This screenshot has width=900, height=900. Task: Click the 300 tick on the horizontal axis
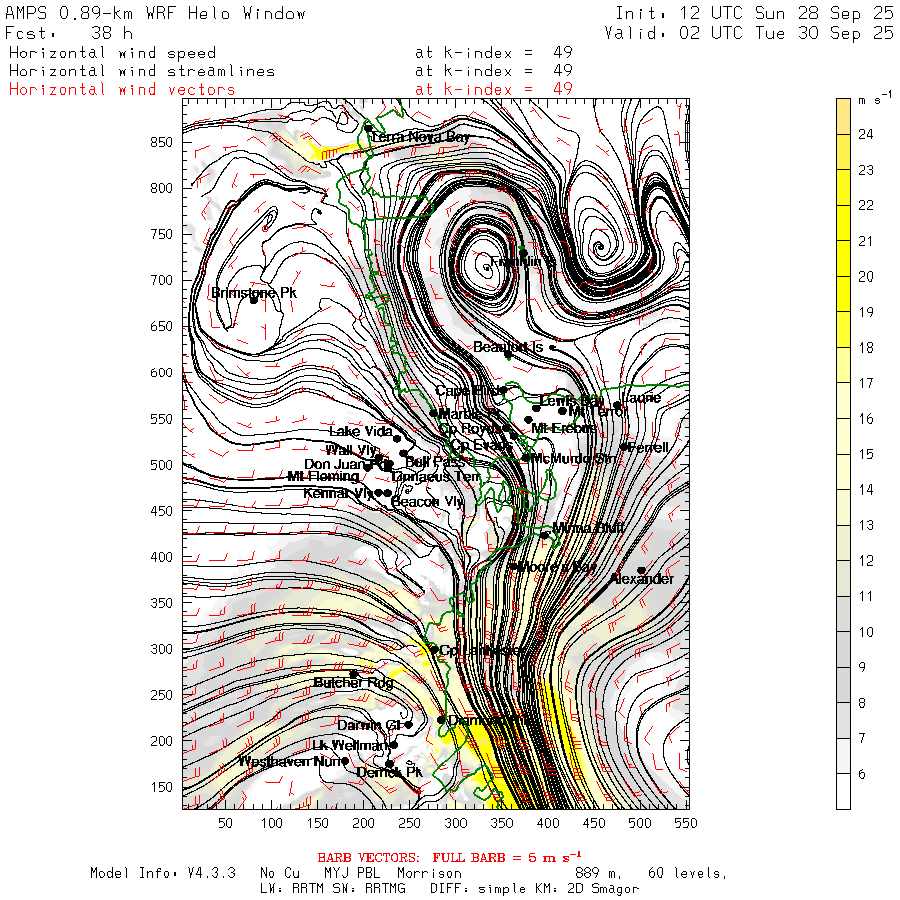coord(456,823)
